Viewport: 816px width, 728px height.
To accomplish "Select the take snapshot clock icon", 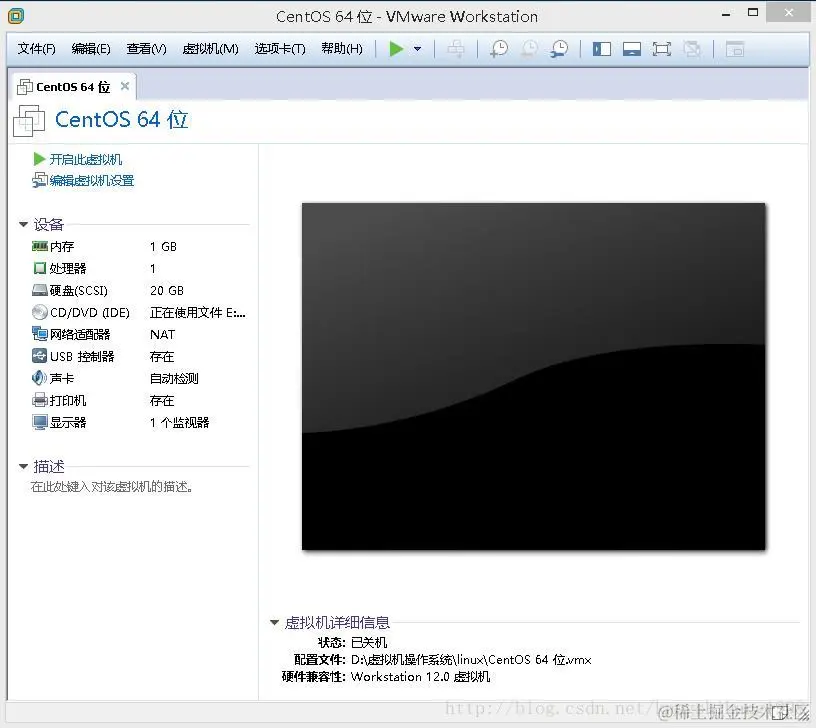I will pyautogui.click(x=498, y=47).
